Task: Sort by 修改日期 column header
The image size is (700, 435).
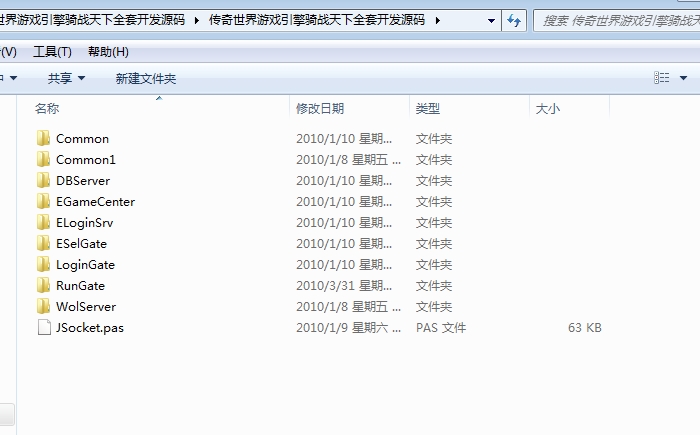Action: click(x=320, y=109)
